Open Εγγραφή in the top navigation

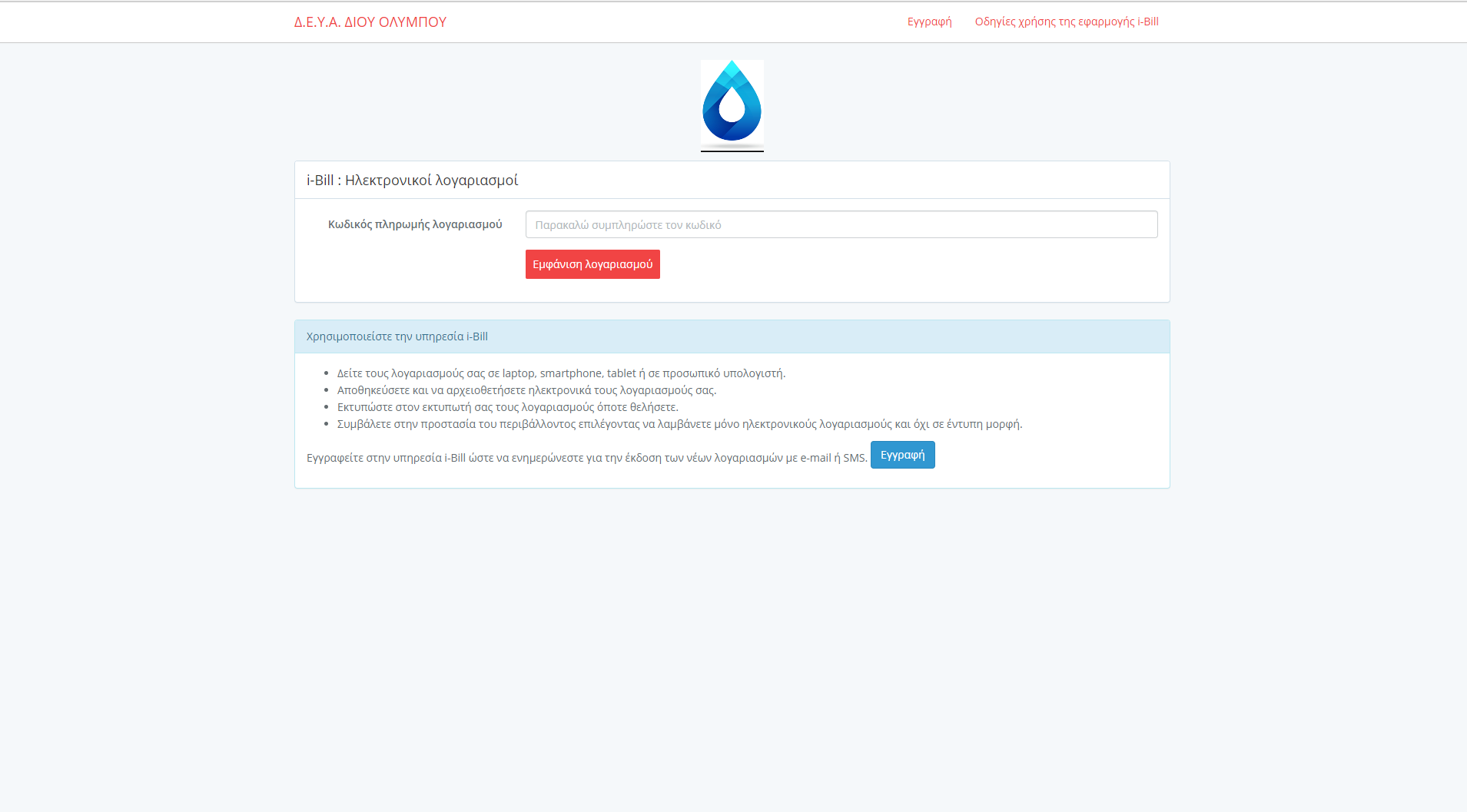pos(929,22)
